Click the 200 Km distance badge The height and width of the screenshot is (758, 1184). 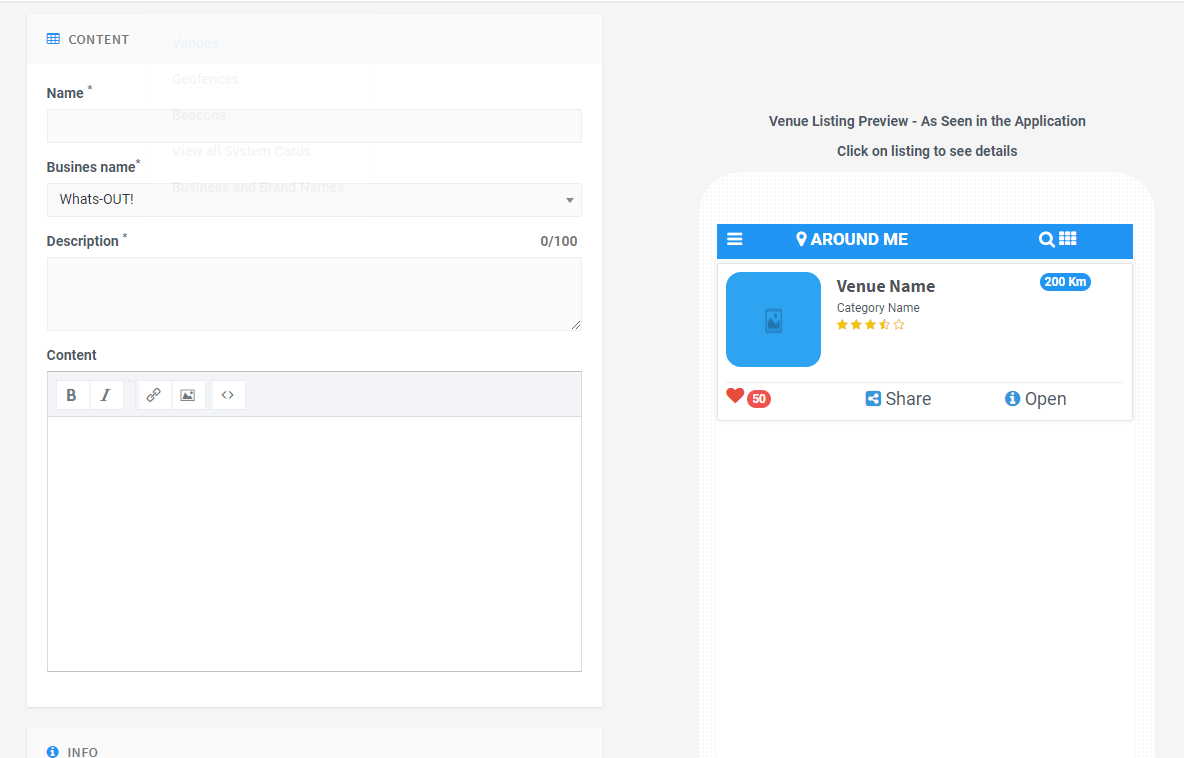(1065, 282)
